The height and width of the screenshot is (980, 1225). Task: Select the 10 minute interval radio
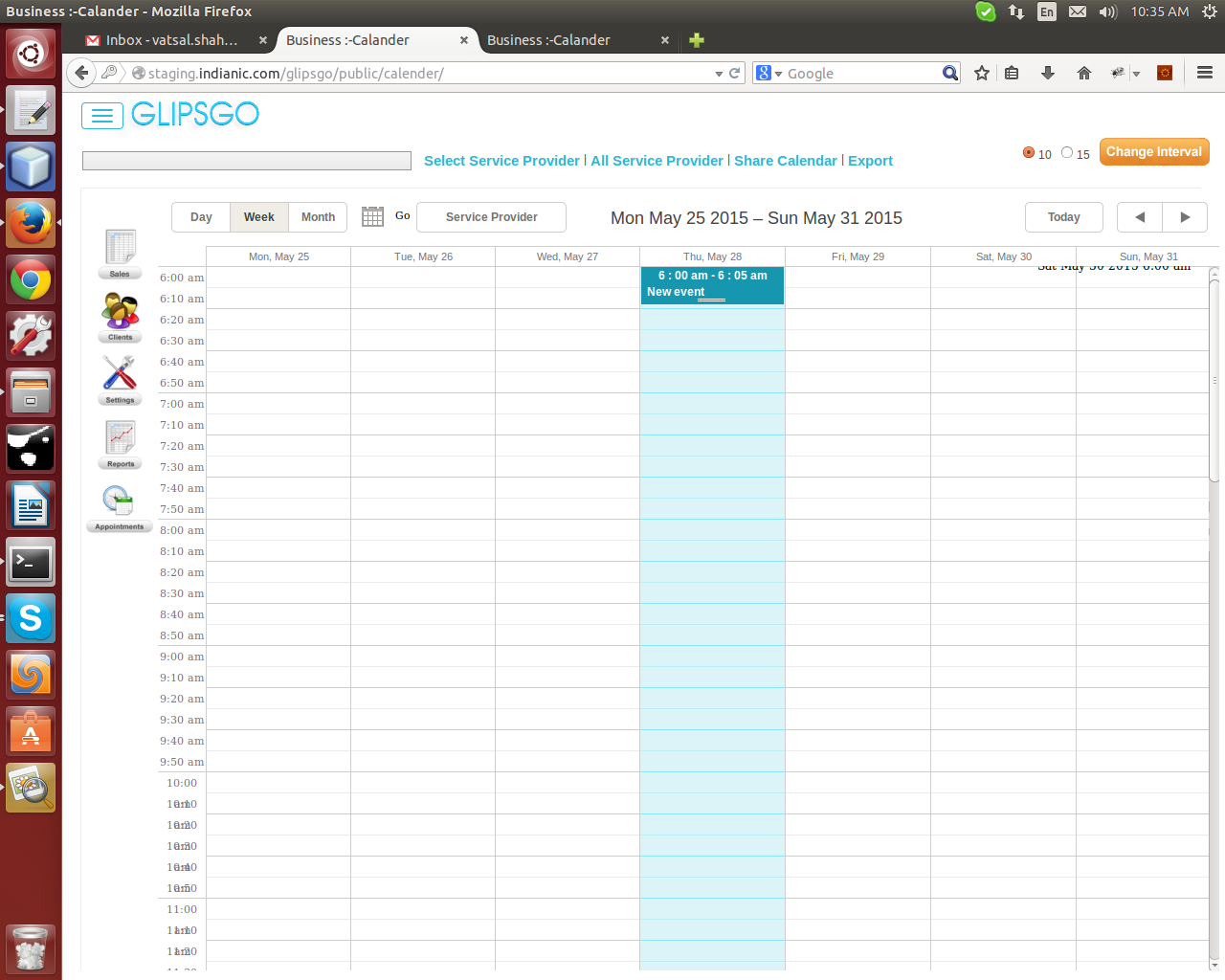pos(1029,153)
